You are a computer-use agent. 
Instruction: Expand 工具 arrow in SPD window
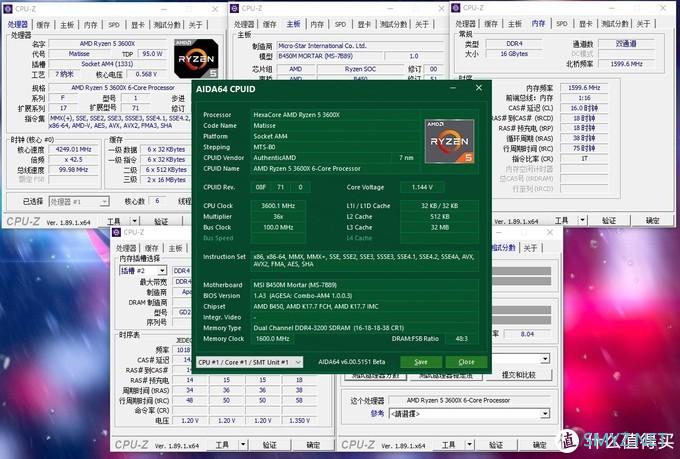point(243,445)
